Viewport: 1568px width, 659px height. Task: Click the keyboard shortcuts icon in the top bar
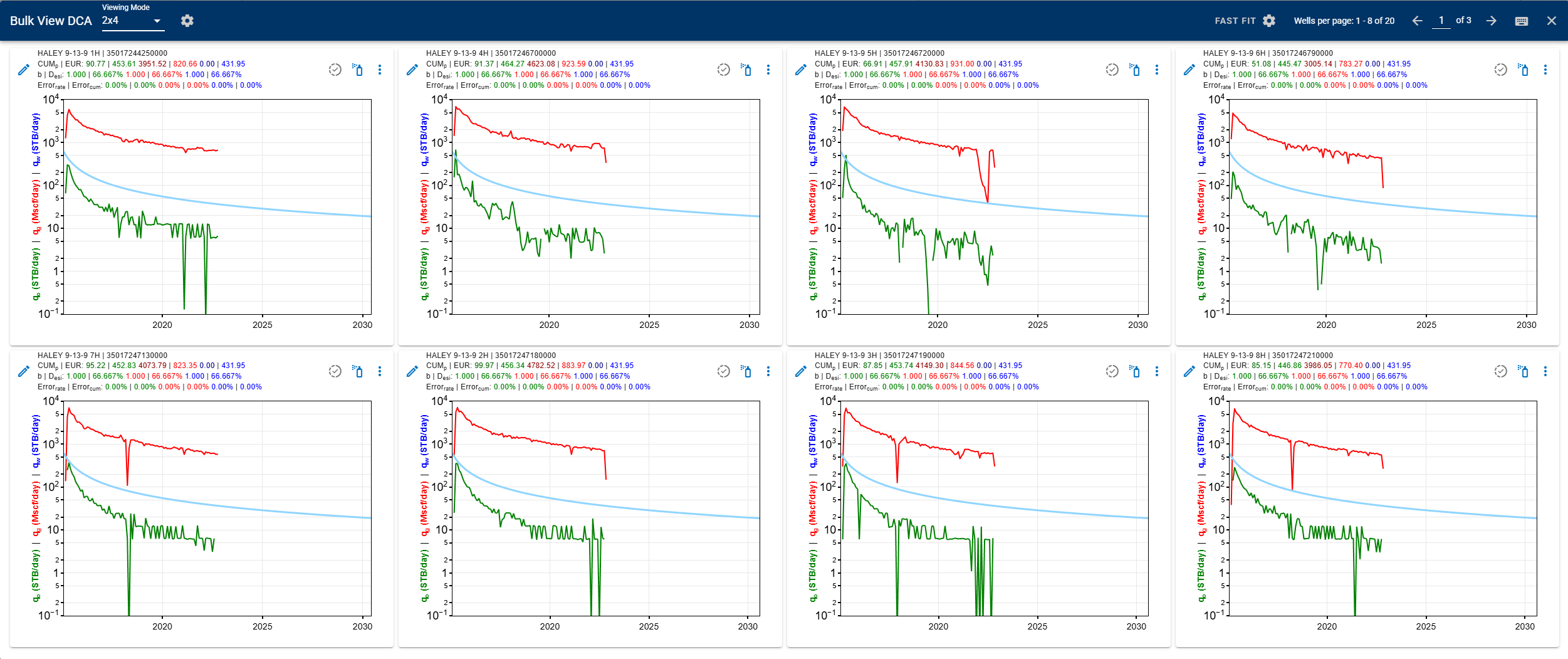[1520, 21]
